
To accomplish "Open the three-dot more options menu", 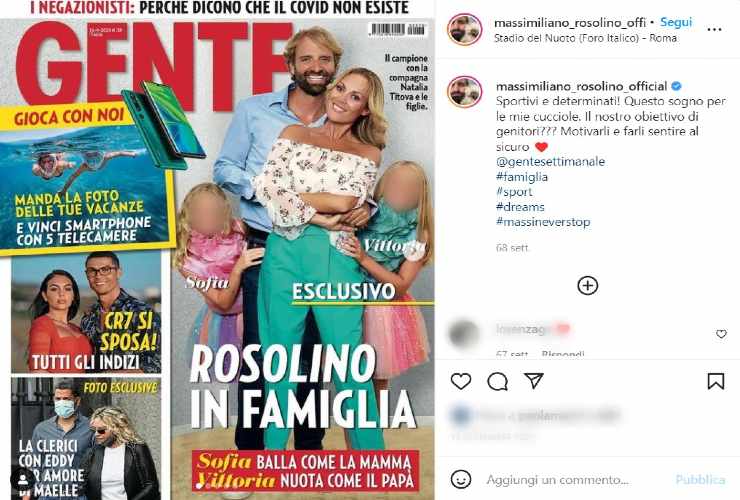I will point(714,29).
